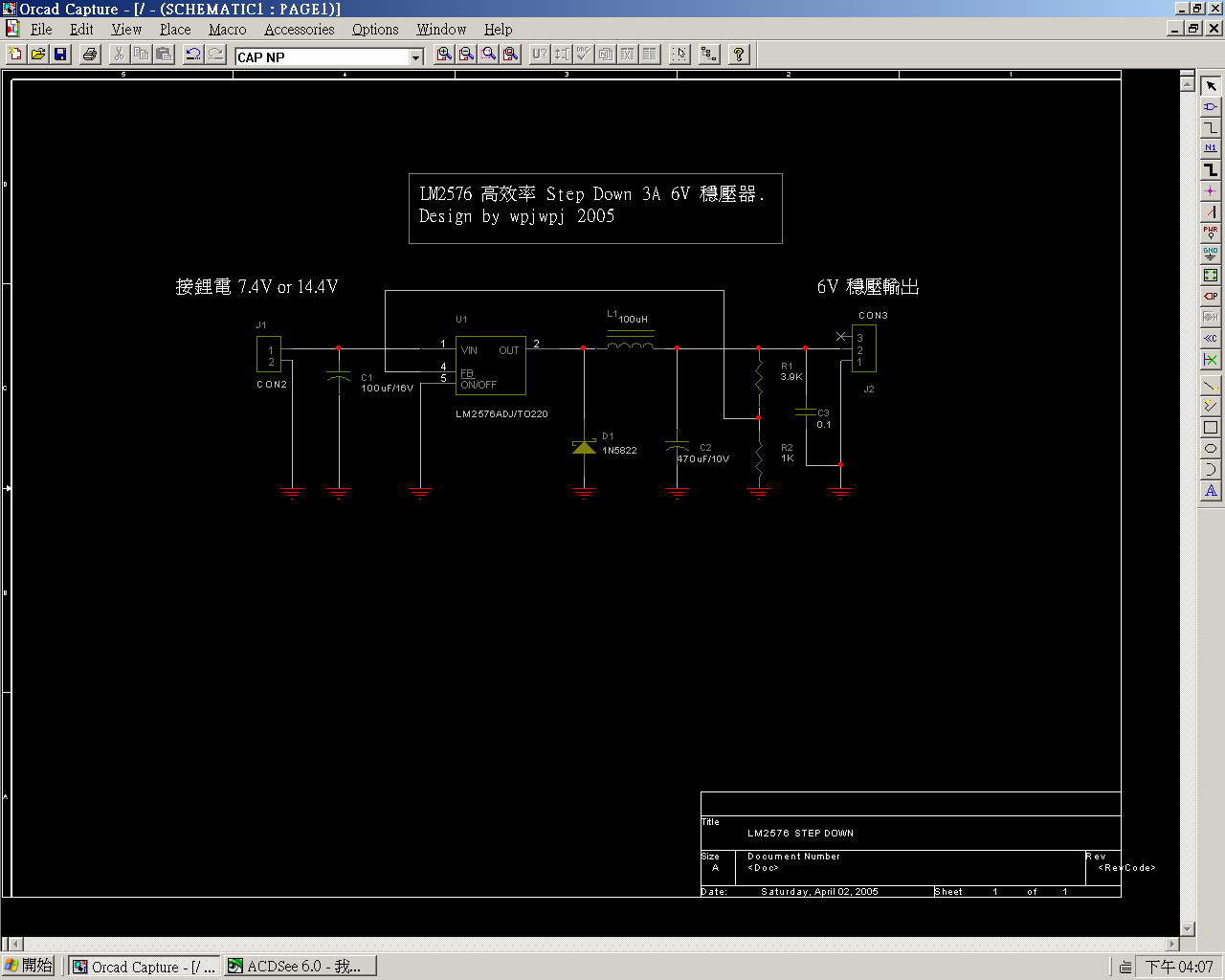The width and height of the screenshot is (1225, 980).
Task: Choose the Place Ground (GND) tool
Action: (x=1210, y=254)
